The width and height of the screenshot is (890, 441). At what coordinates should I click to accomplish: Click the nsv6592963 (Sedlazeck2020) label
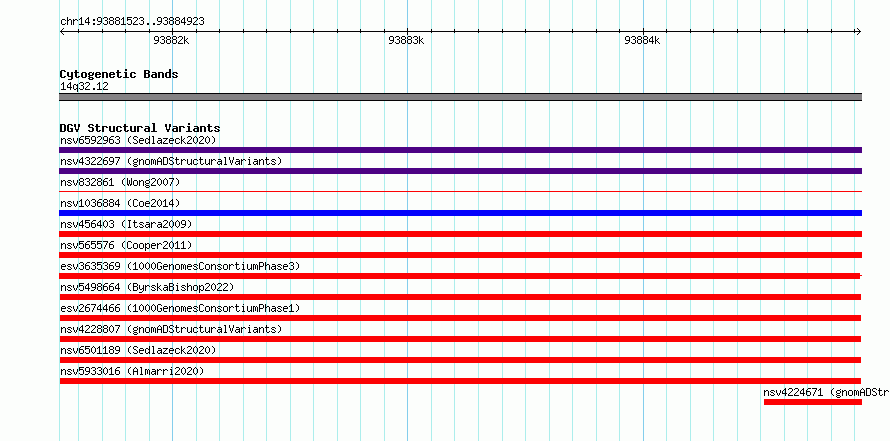138,140
